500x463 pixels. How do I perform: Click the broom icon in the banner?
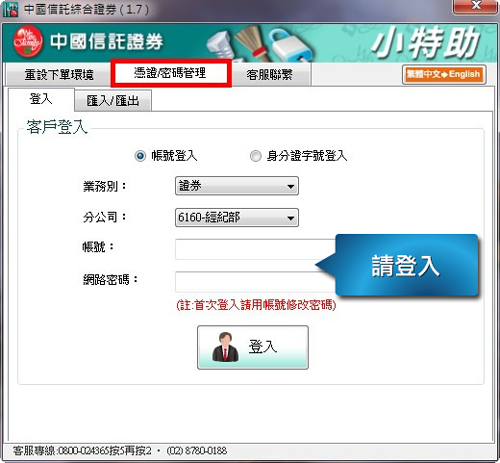click(x=252, y=43)
